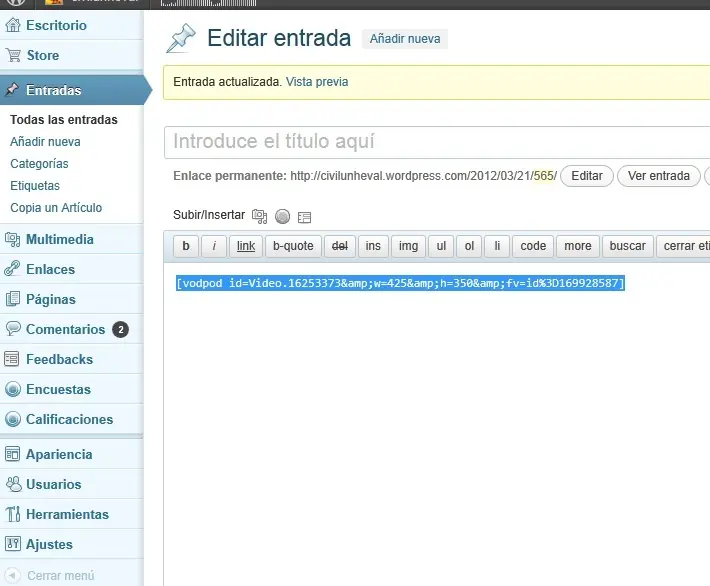Screen dimensions: 710x586
Task: Click the selected vodpod shortcode text
Action: (400, 283)
